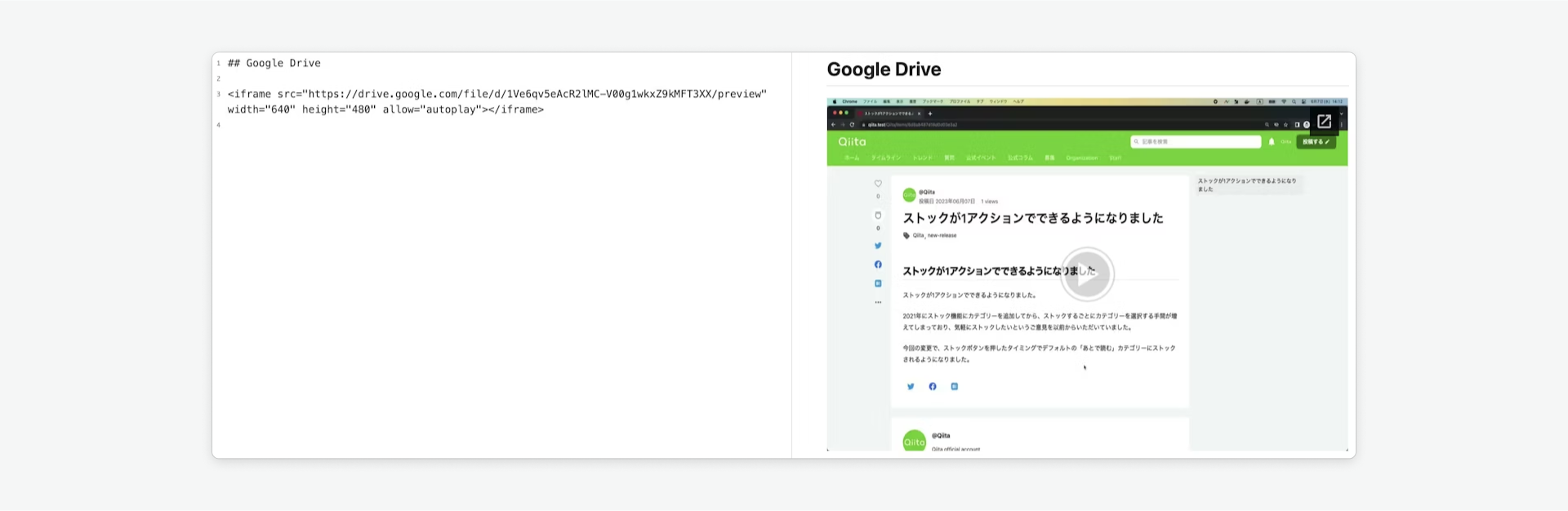Click the Apple menu icon in the video's menu bar

[x=835, y=101]
